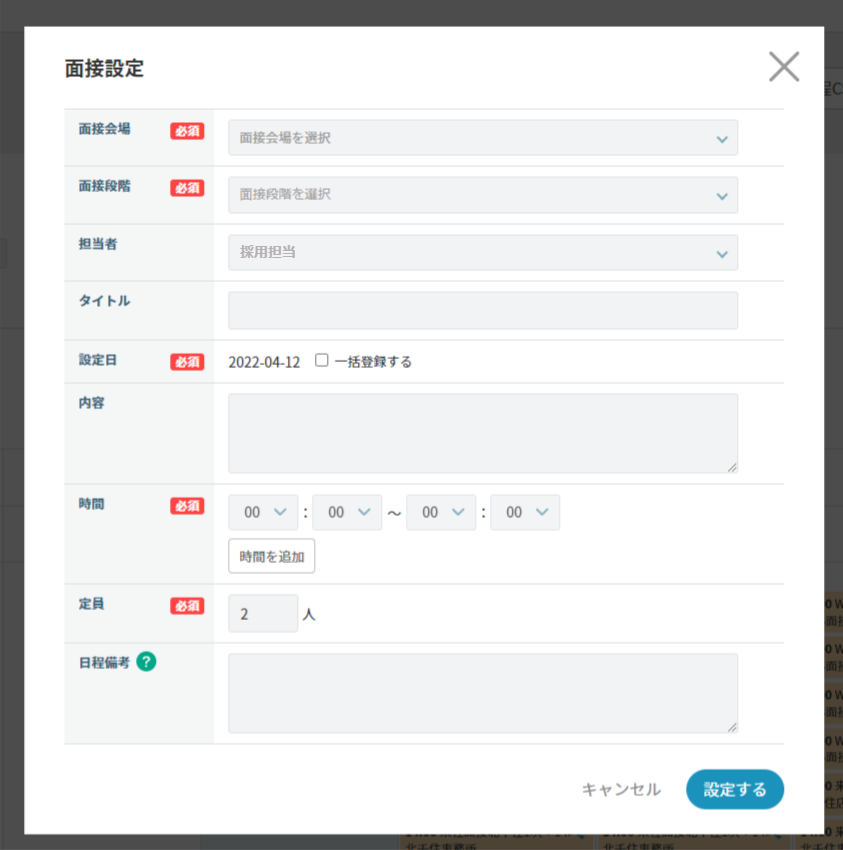Viewport: 843px width, 850px height.
Task: Click the タイトル text field
Action: click(x=483, y=310)
